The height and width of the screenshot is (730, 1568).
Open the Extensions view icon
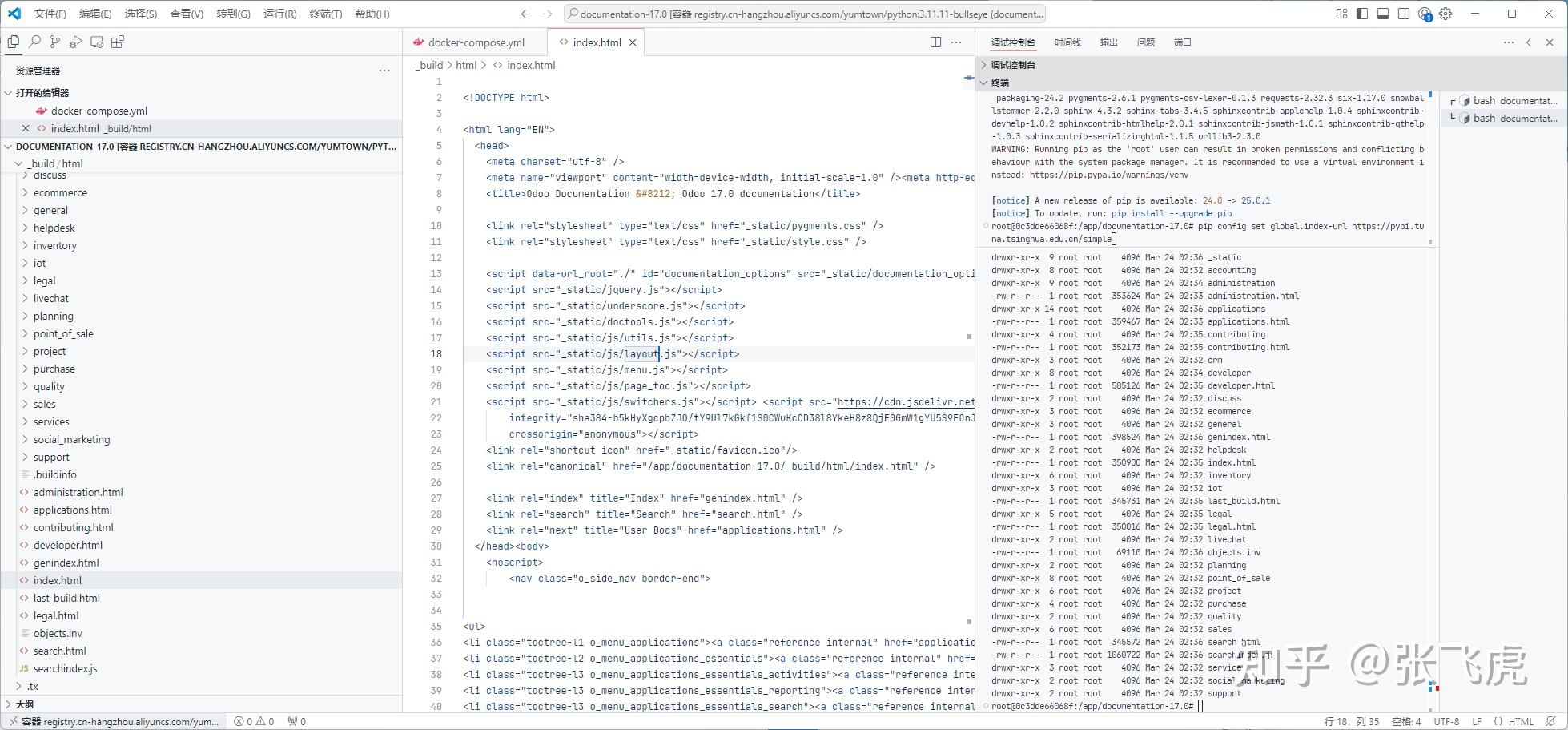tap(118, 42)
